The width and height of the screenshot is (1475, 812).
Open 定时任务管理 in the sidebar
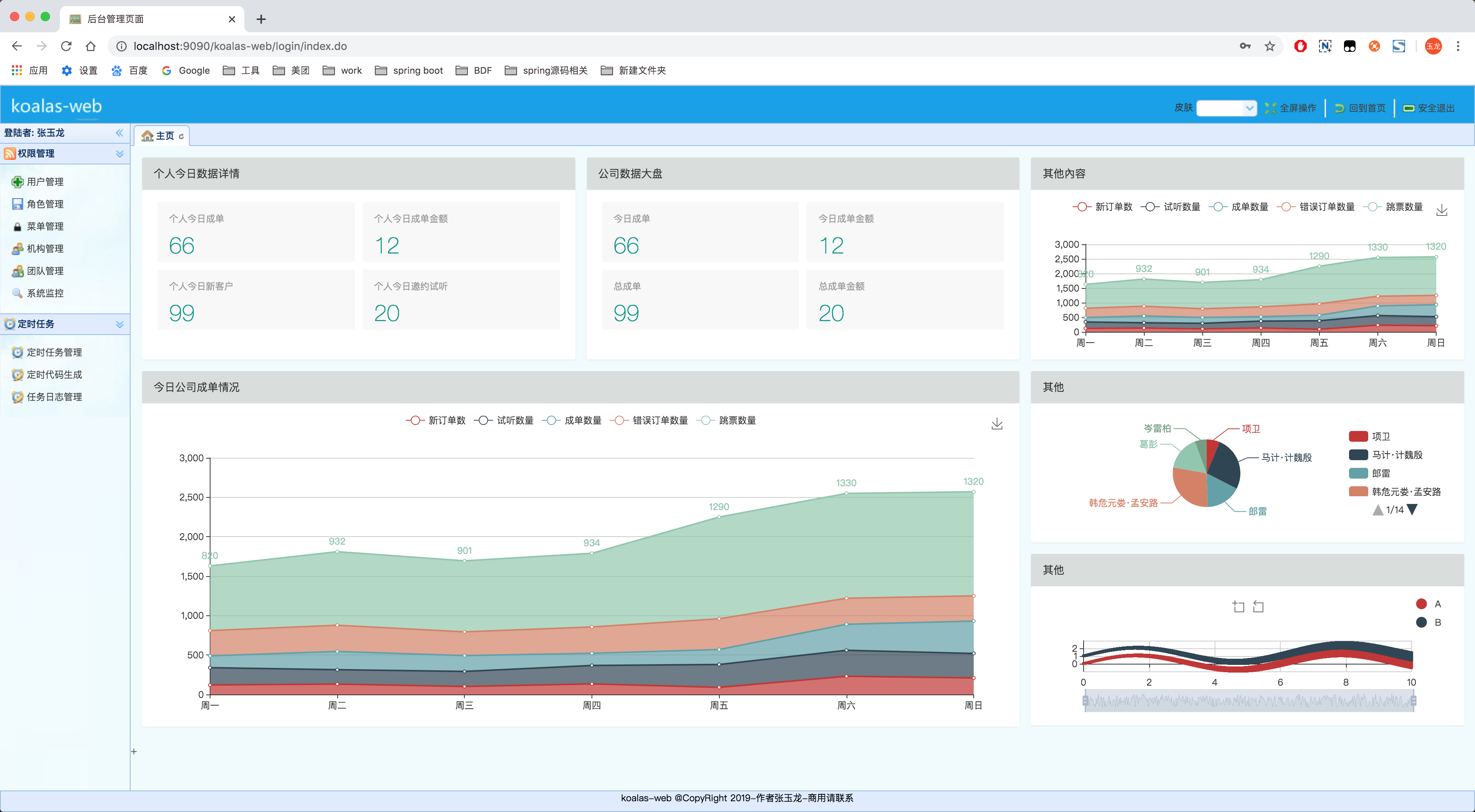[47, 352]
